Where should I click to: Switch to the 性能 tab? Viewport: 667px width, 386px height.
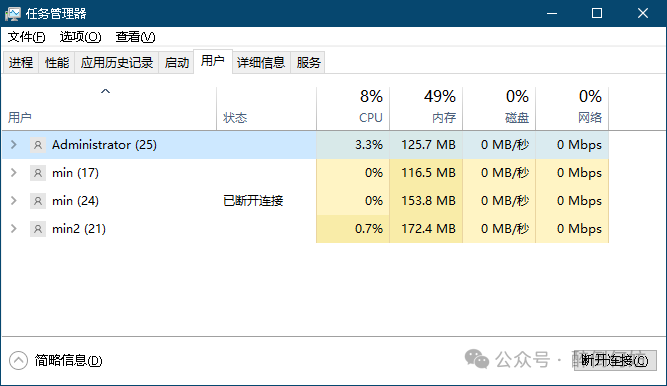point(57,63)
